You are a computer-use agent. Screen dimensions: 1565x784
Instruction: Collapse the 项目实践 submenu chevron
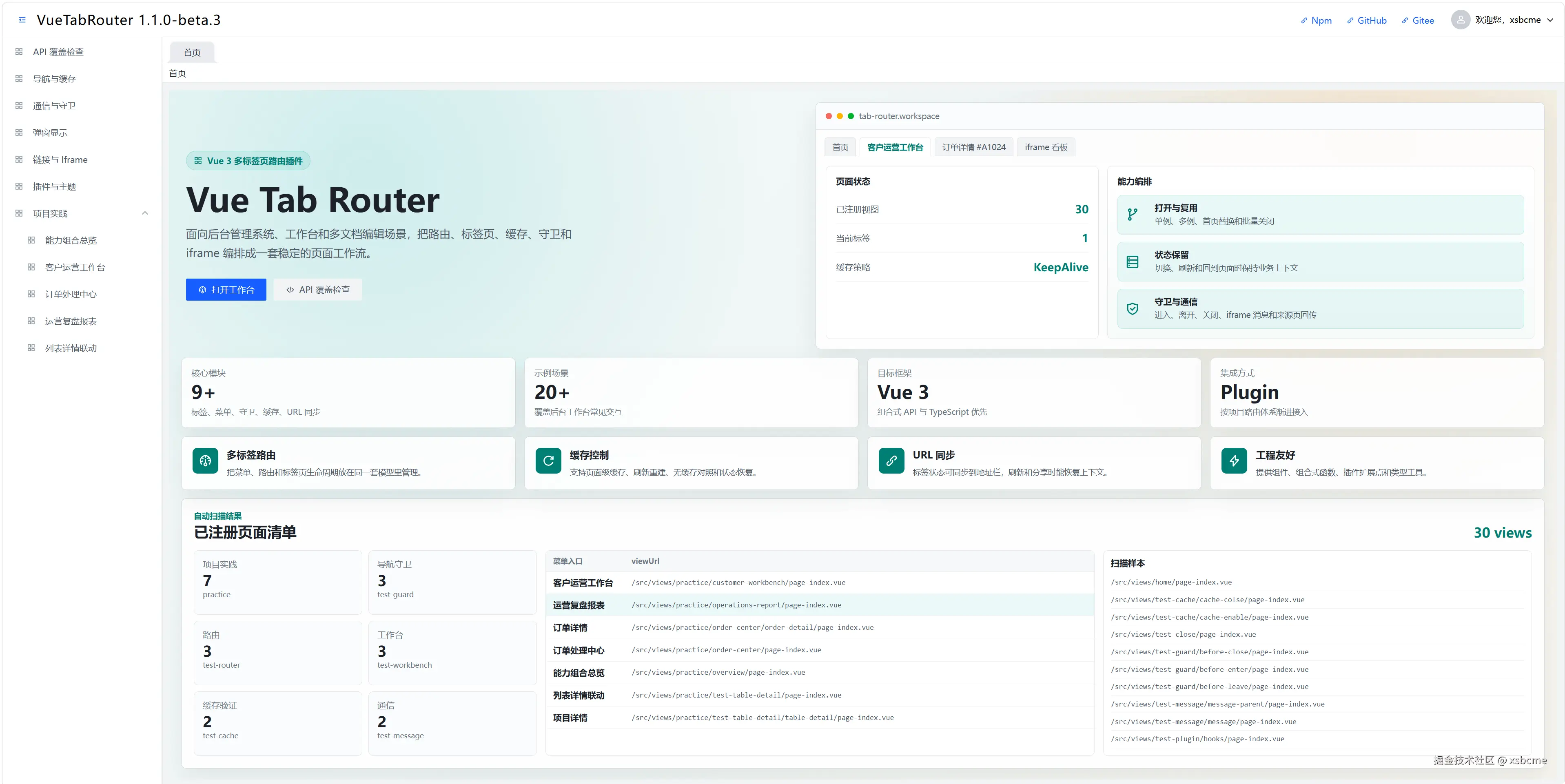(144, 213)
